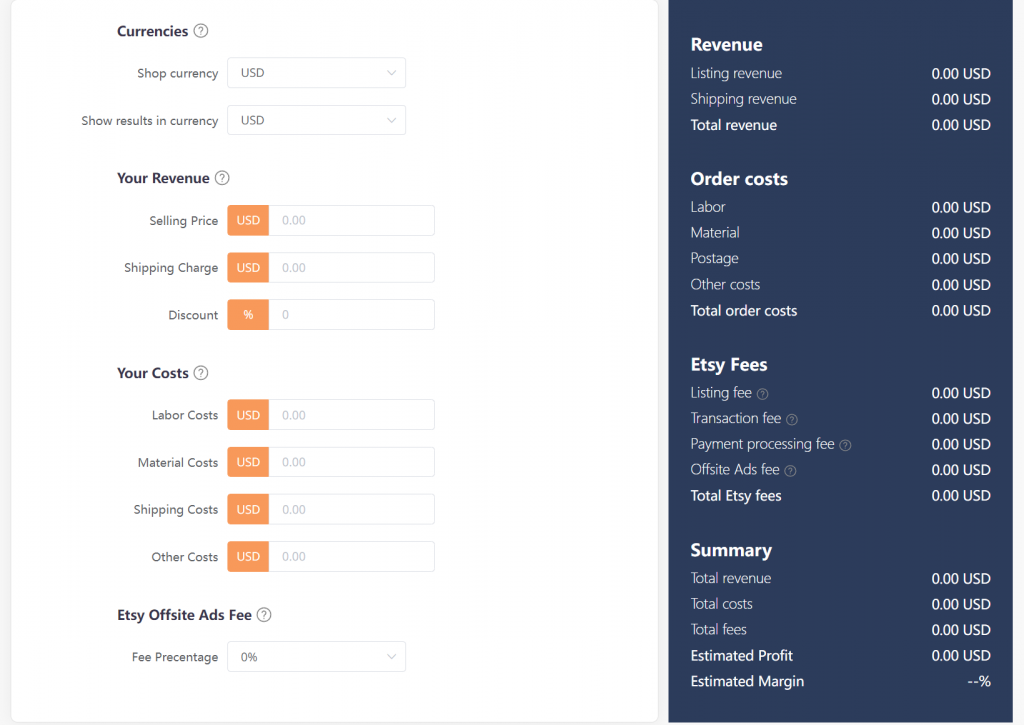Open the Transaction fee help tooltip

[792, 419]
